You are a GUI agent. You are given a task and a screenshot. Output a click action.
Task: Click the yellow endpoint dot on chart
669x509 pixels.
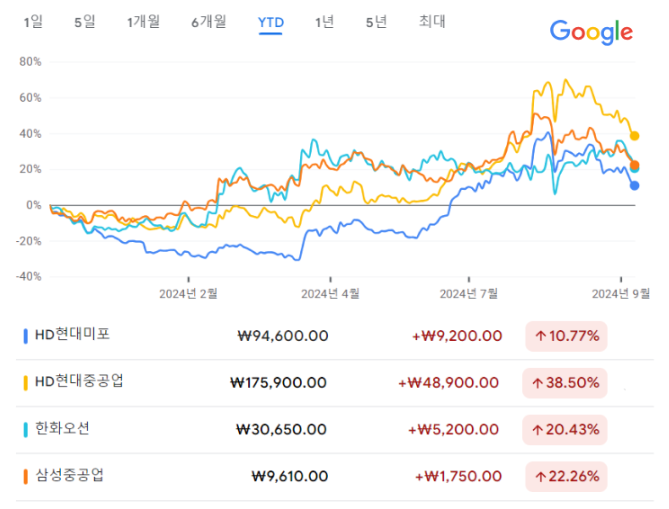tap(634, 136)
